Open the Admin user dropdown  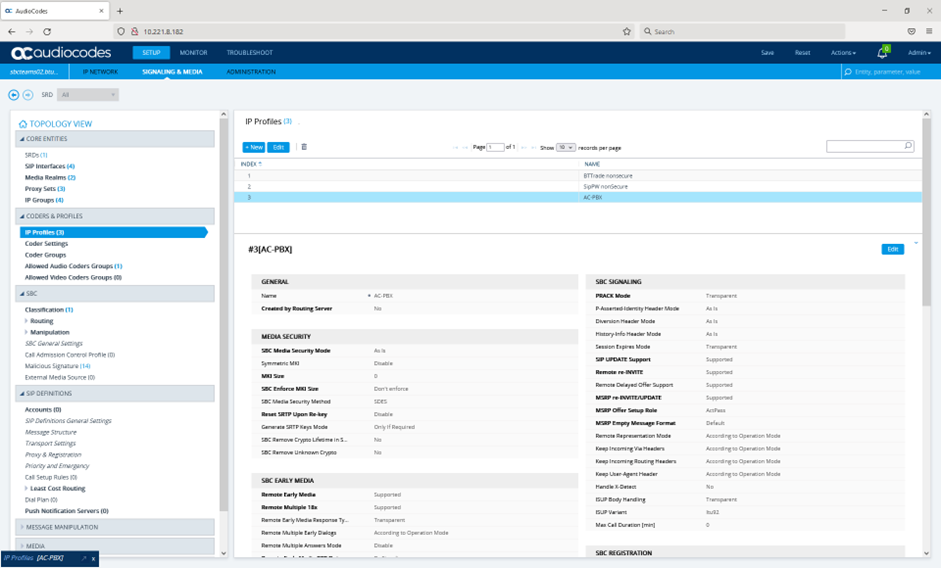tap(919, 53)
